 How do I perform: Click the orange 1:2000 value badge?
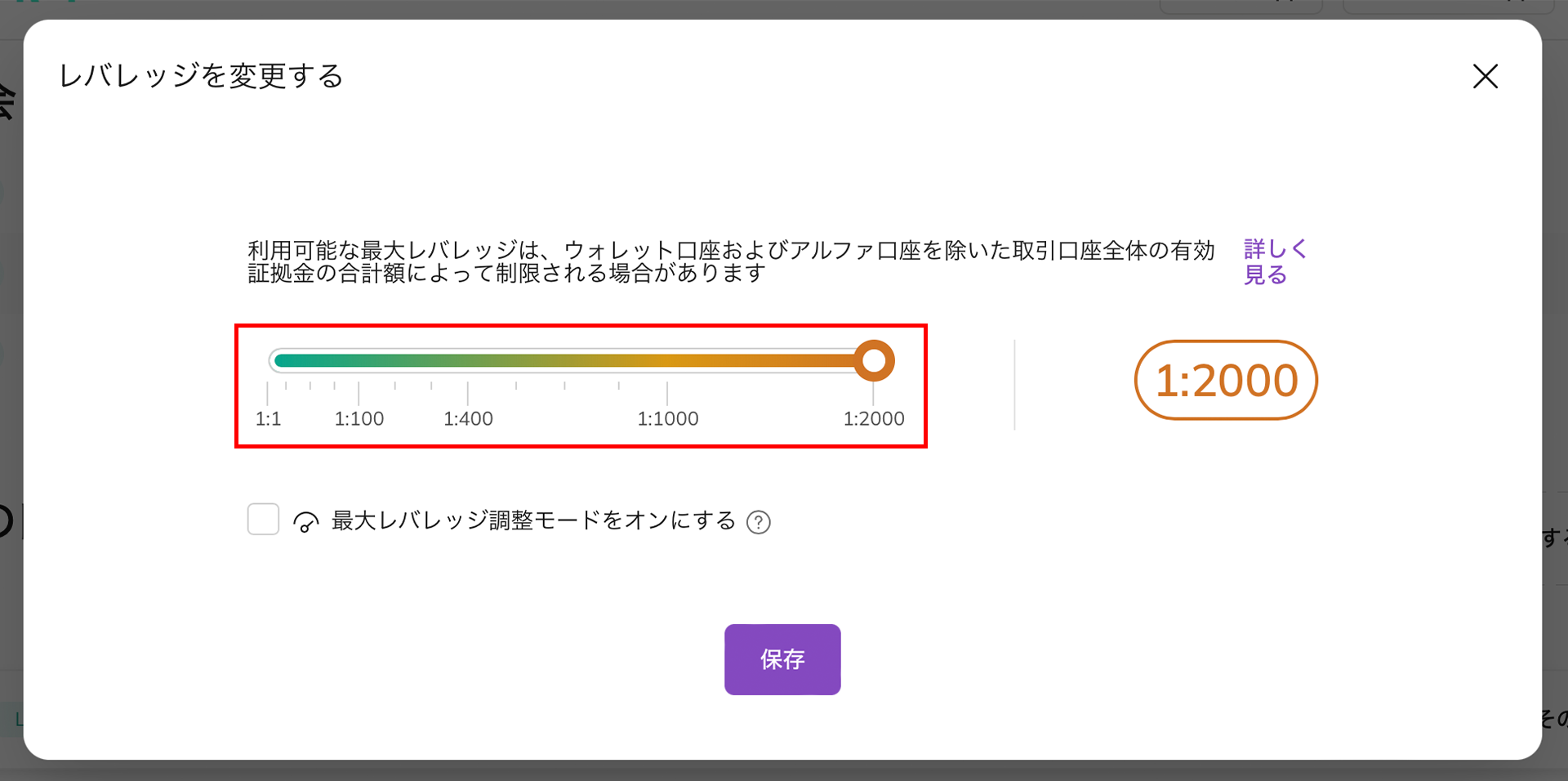point(1226,381)
